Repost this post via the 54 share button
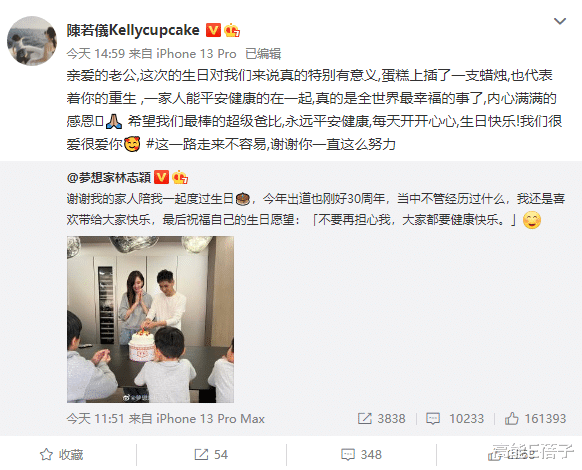582x470 pixels. 211,454
